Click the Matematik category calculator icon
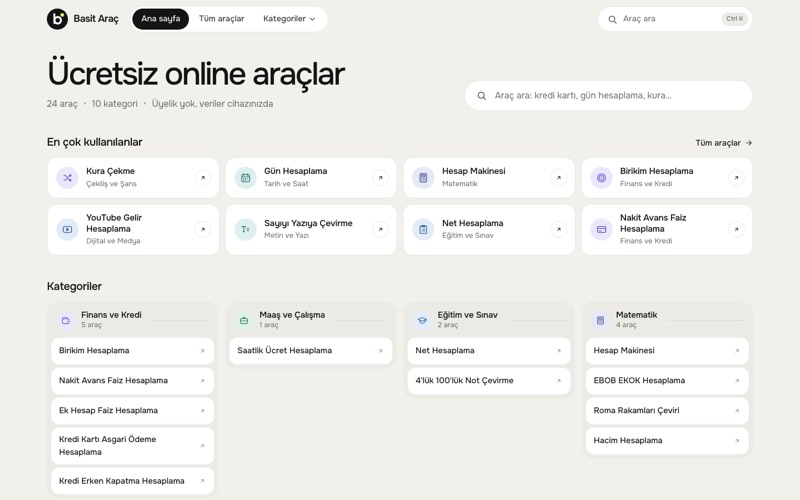The width and height of the screenshot is (800, 500). pyautogui.click(x=601, y=320)
